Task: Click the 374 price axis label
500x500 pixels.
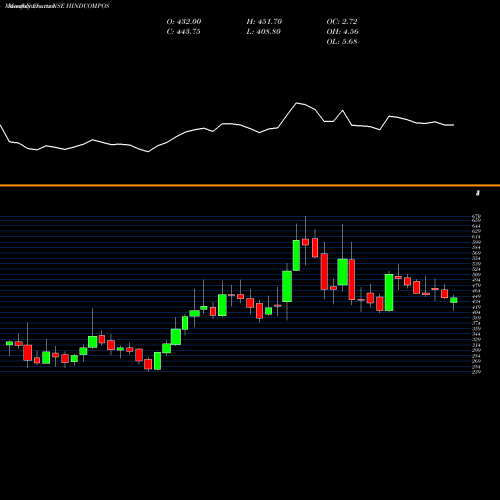Action: [x=477, y=323]
